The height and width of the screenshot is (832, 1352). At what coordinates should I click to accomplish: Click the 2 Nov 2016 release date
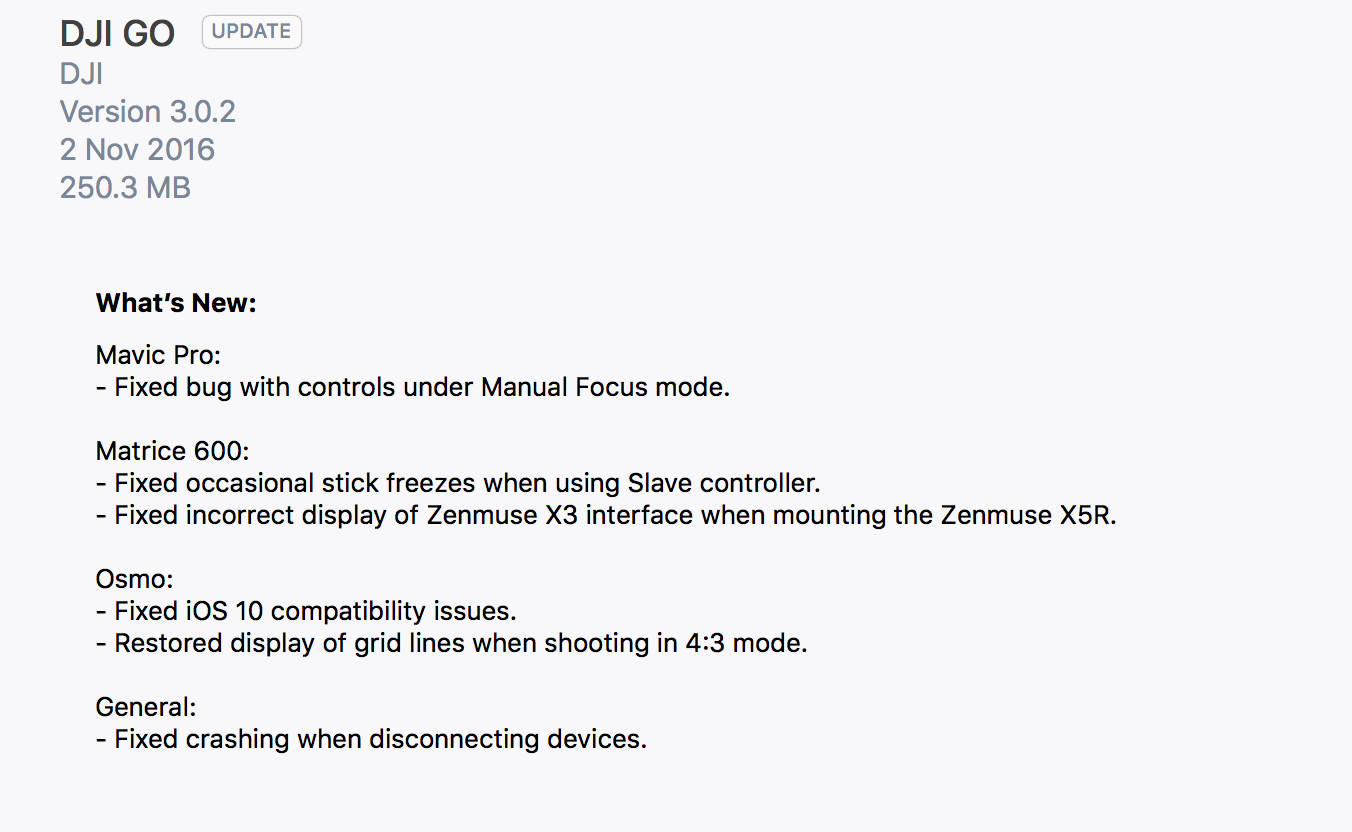click(137, 150)
